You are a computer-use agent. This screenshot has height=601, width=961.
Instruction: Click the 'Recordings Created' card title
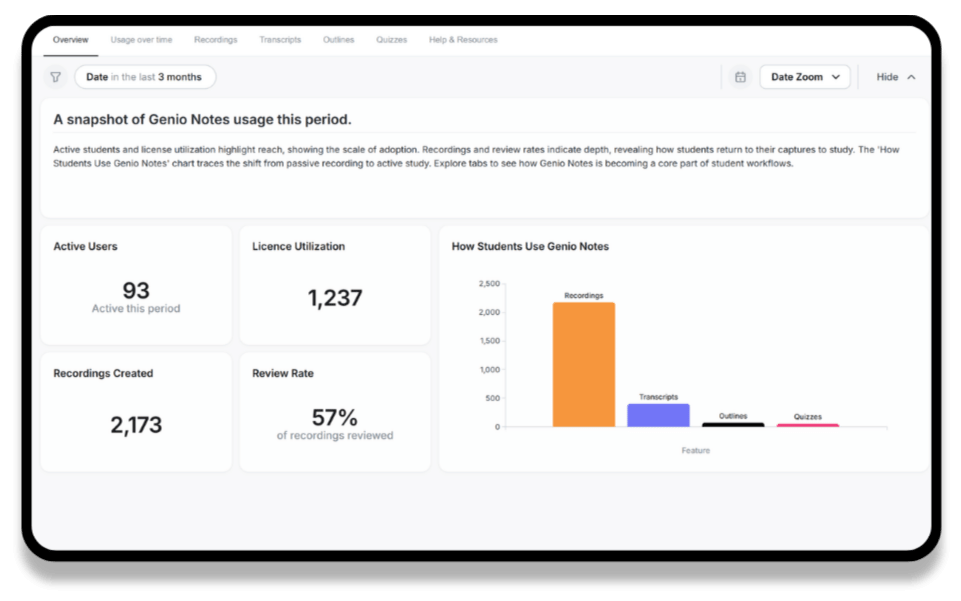click(103, 374)
